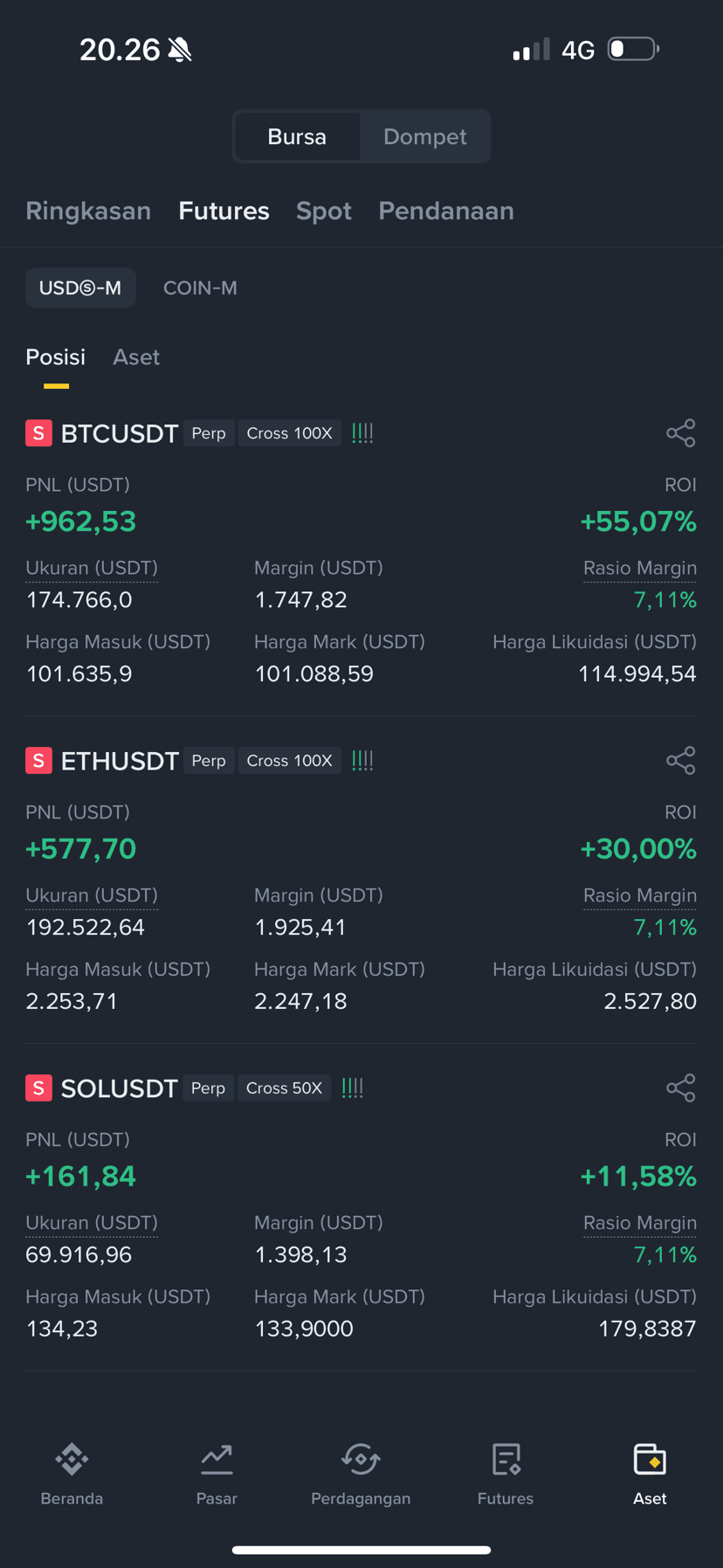Select USDⓈ-M futures
Image resolution: width=723 pixels, height=1568 pixels.
point(80,288)
